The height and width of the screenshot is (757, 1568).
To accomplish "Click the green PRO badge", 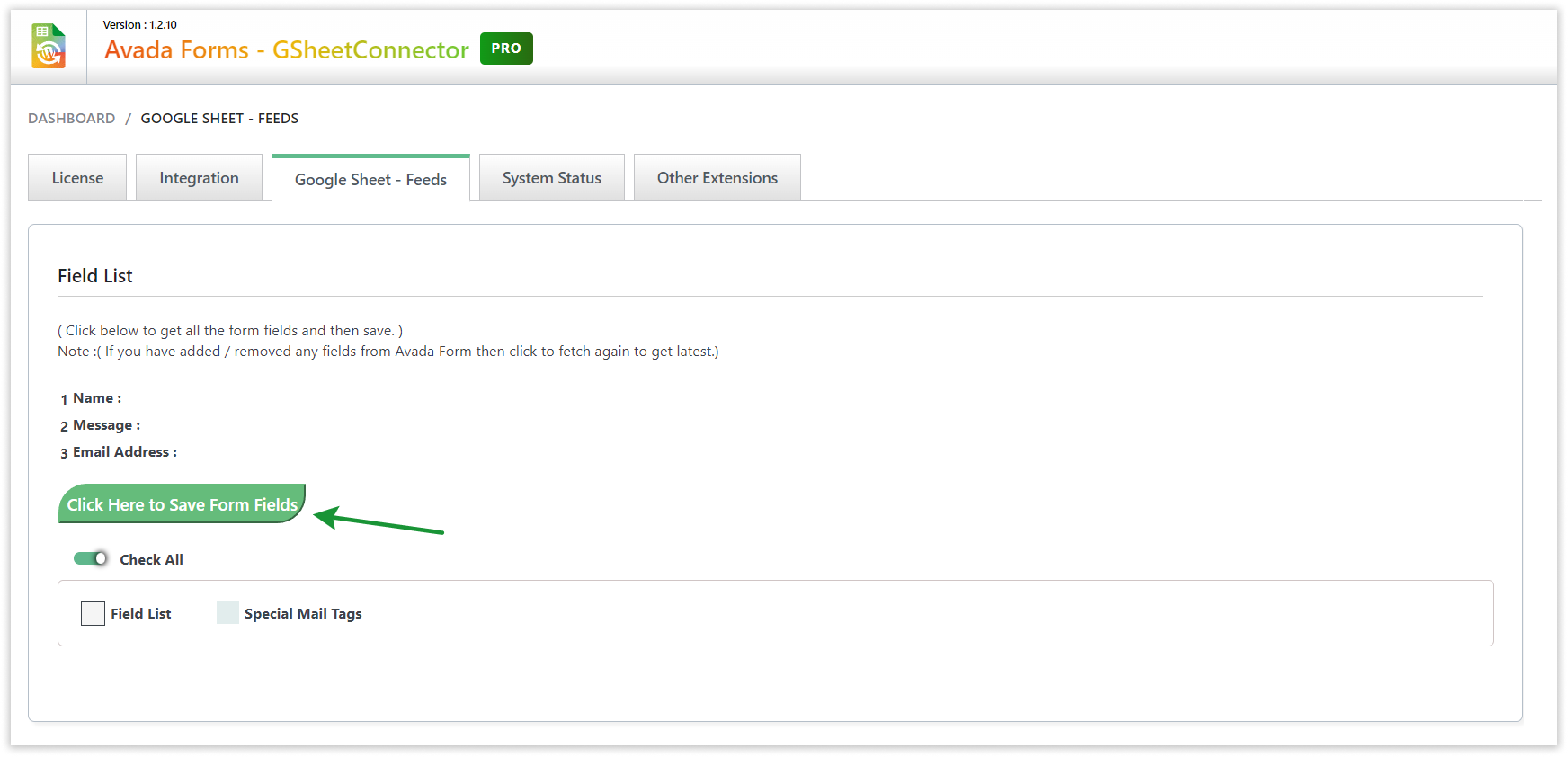I will click(x=506, y=49).
